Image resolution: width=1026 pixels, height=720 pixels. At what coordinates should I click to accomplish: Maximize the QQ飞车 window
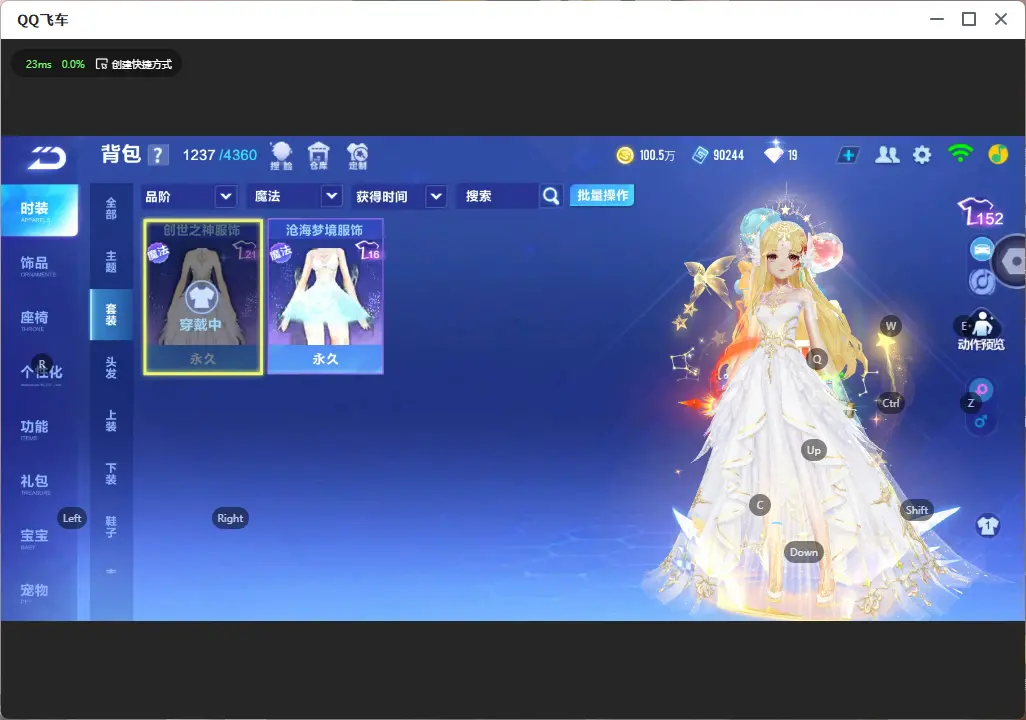point(969,20)
